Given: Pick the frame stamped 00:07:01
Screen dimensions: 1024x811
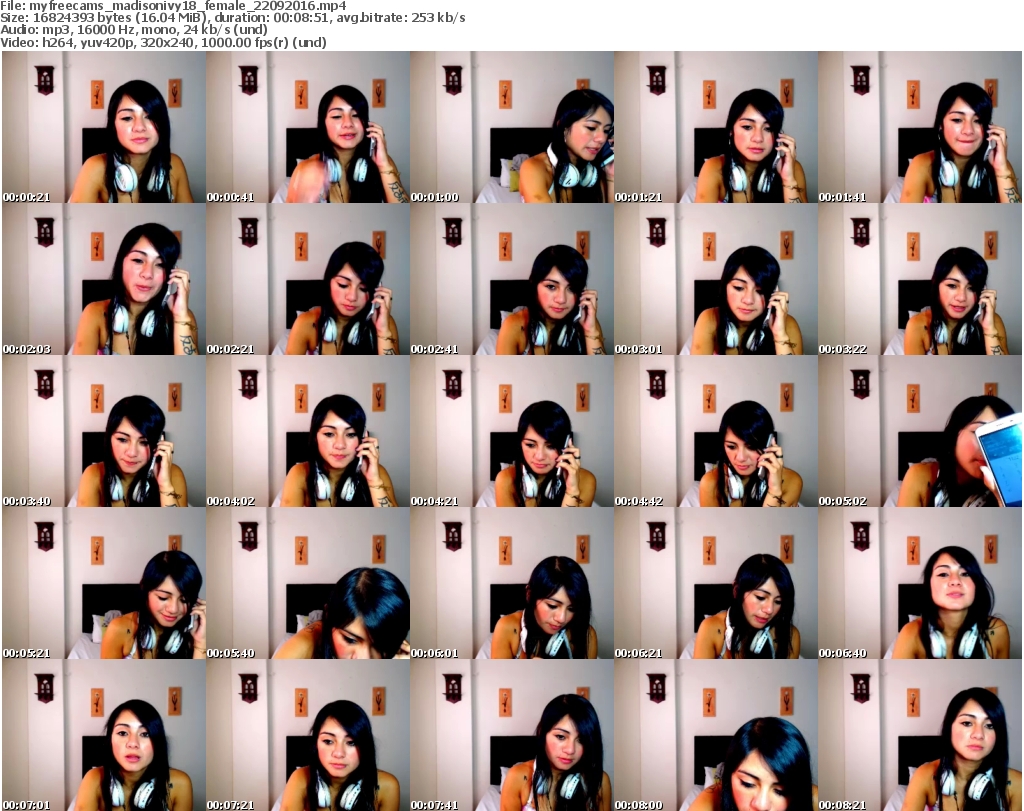Looking at the screenshot, I should tap(104, 735).
